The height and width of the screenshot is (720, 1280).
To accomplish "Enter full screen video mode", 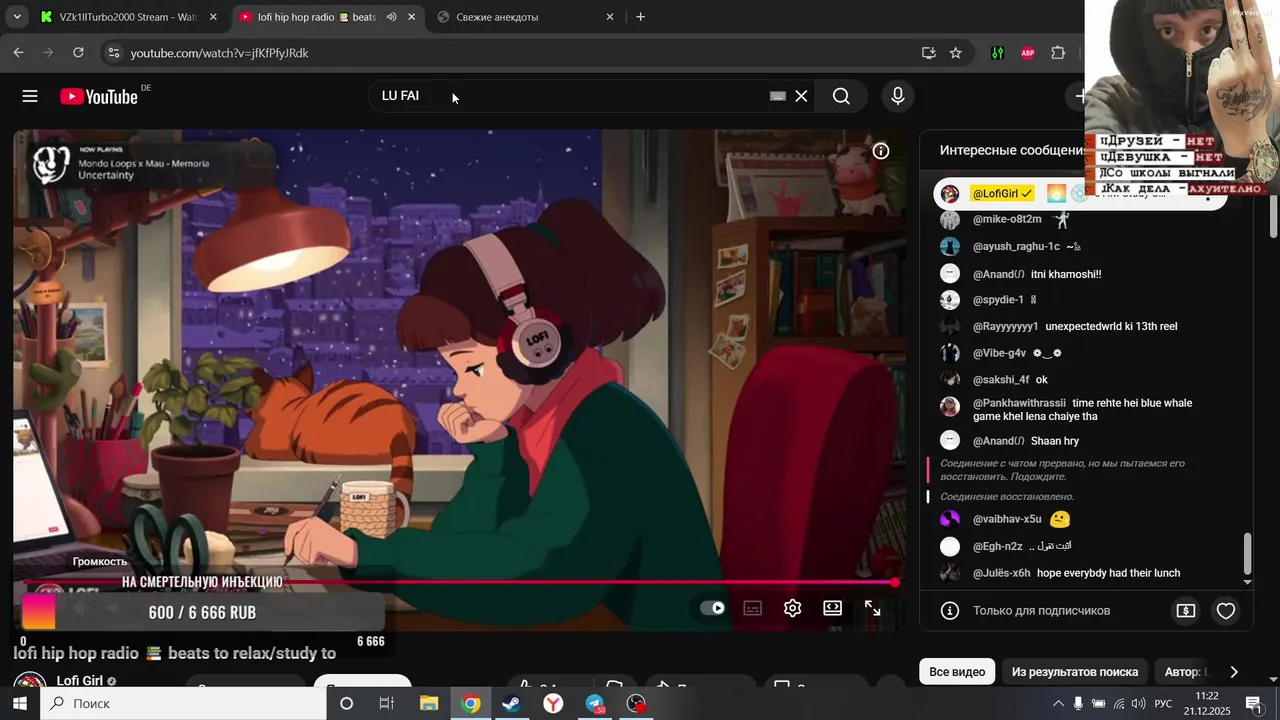I will (x=872, y=608).
